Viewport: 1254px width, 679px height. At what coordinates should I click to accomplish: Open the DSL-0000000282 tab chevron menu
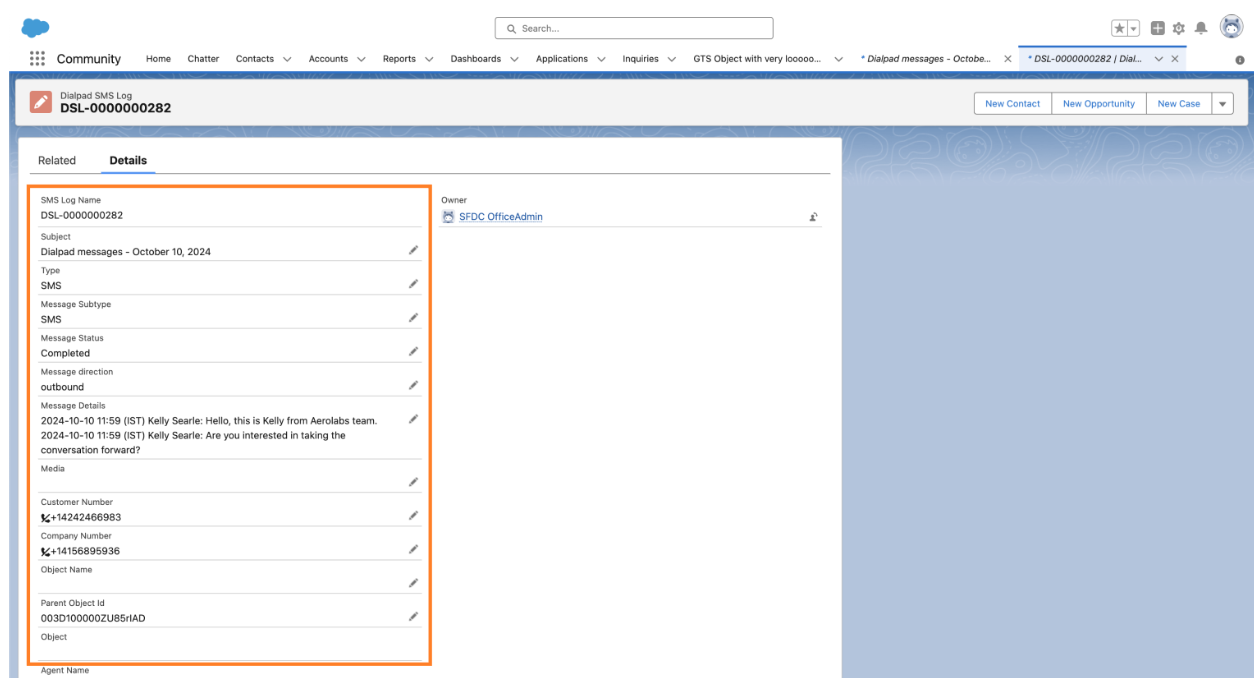click(x=1159, y=59)
